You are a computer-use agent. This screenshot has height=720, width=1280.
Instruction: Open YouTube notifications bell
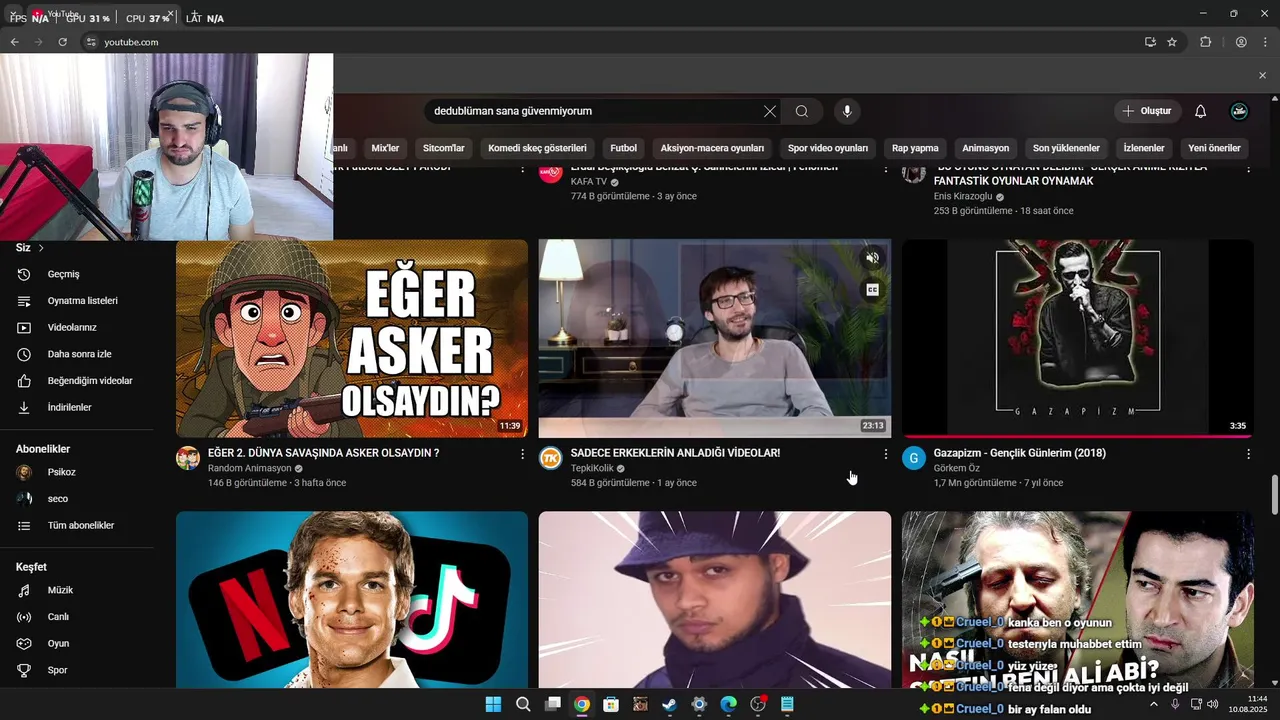coord(1200,111)
